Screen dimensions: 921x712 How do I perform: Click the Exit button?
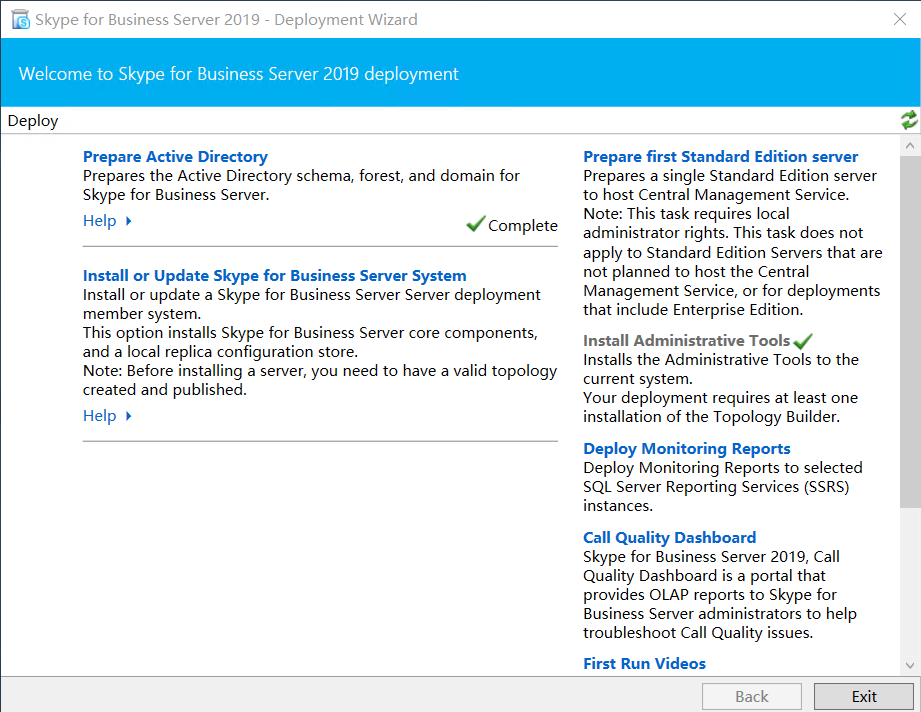pos(863,697)
